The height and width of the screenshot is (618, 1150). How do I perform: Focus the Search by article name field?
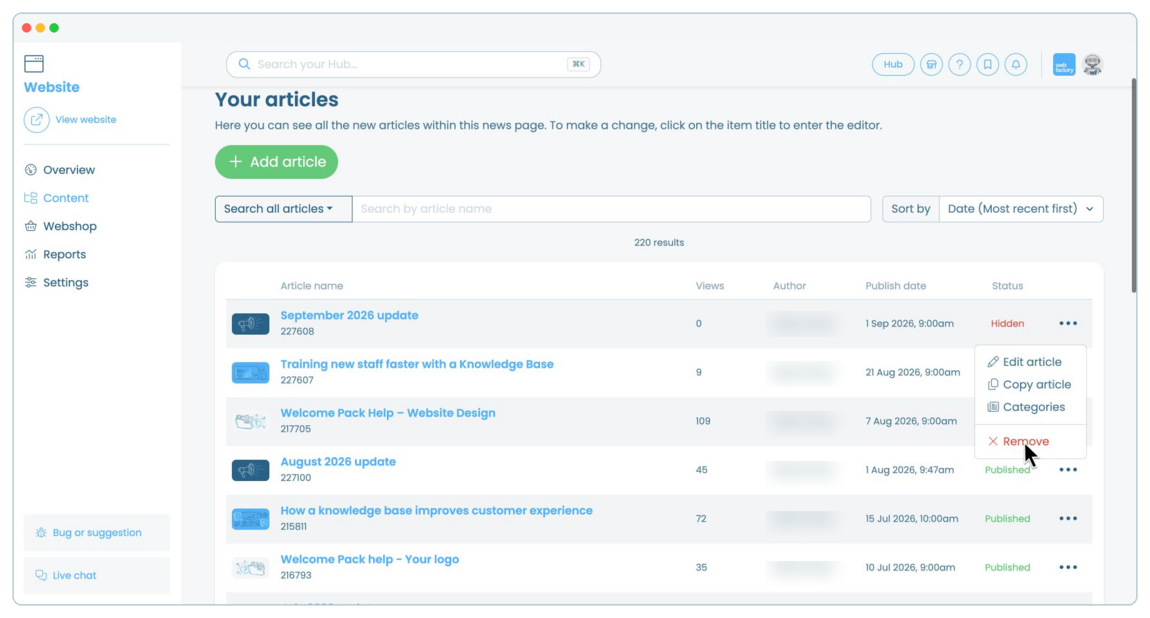(612, 209)
